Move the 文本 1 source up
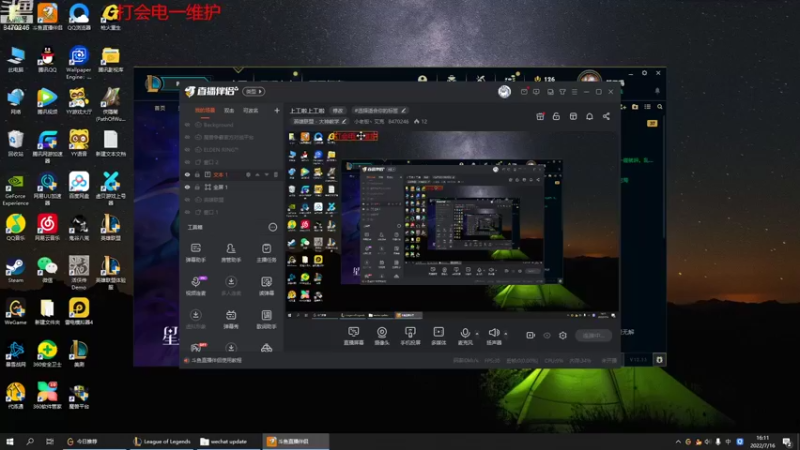The image size is (800, 450). point(258,174)
